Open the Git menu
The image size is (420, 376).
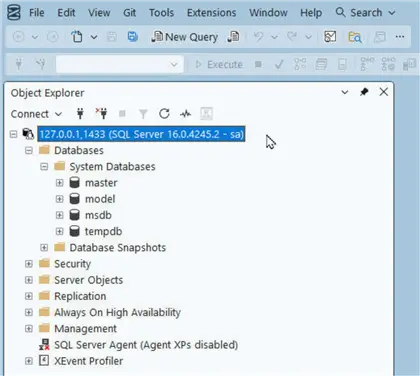129,13
